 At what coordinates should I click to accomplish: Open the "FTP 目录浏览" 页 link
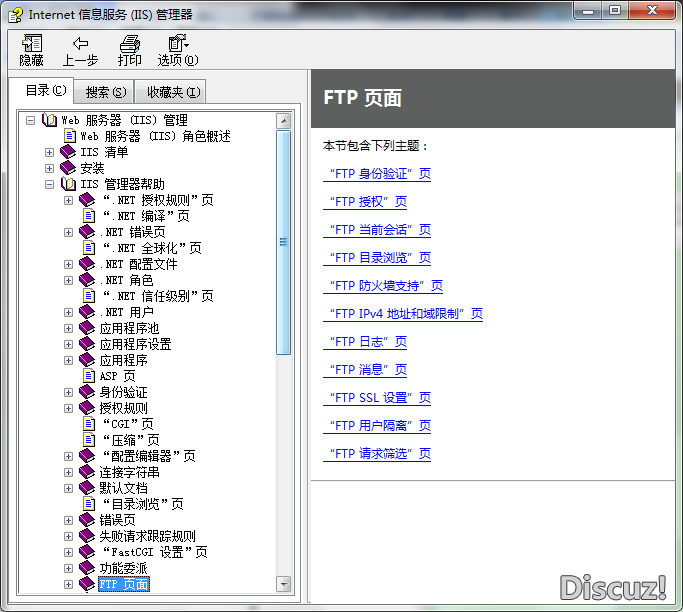(x=377, y=258)
